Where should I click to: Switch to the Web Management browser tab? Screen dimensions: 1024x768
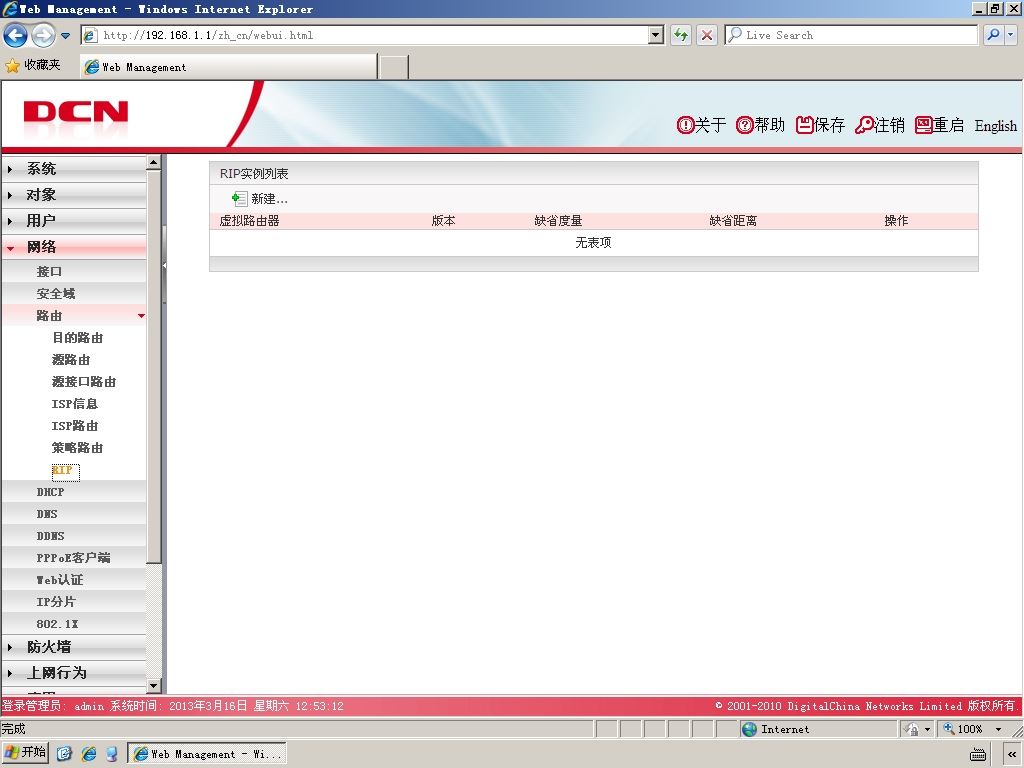coord(229,67)
